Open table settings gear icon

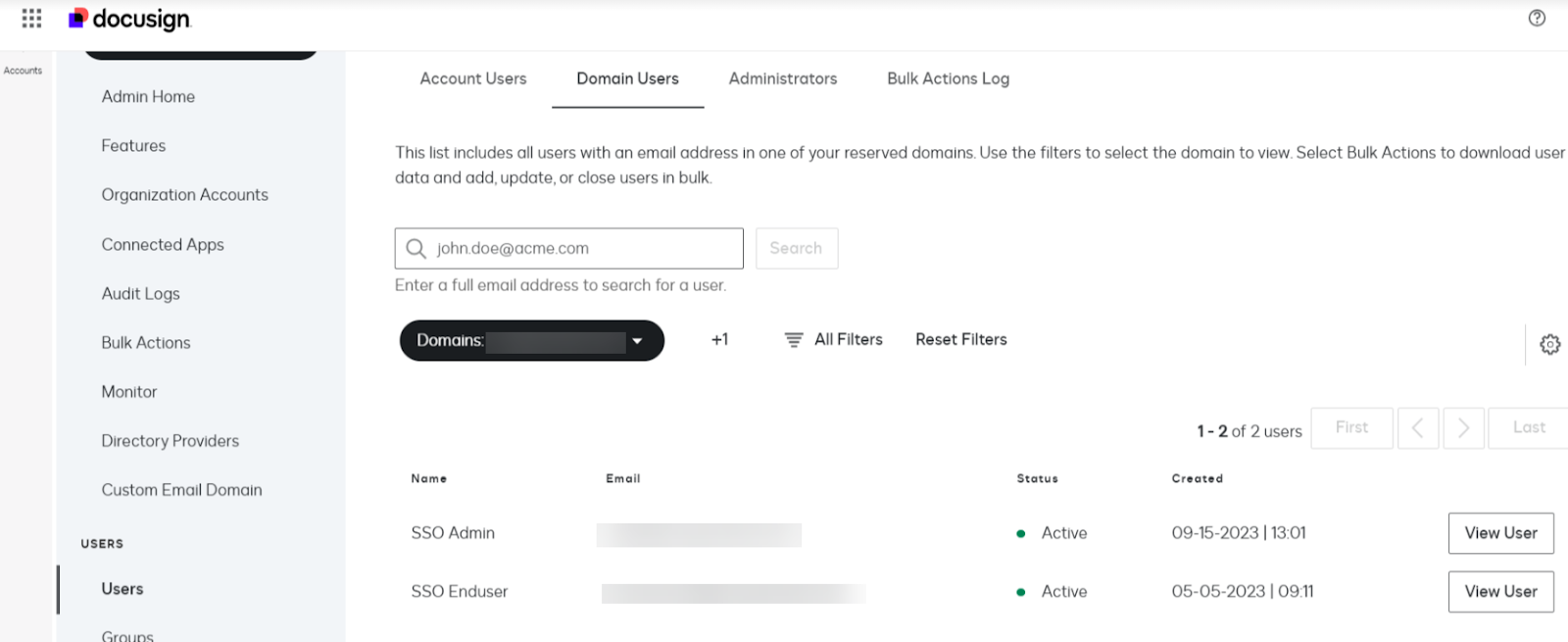pos(1549,344)
